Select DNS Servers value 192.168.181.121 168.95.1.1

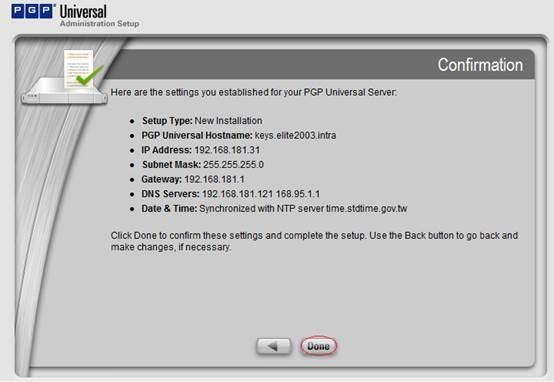pos(261,194)
